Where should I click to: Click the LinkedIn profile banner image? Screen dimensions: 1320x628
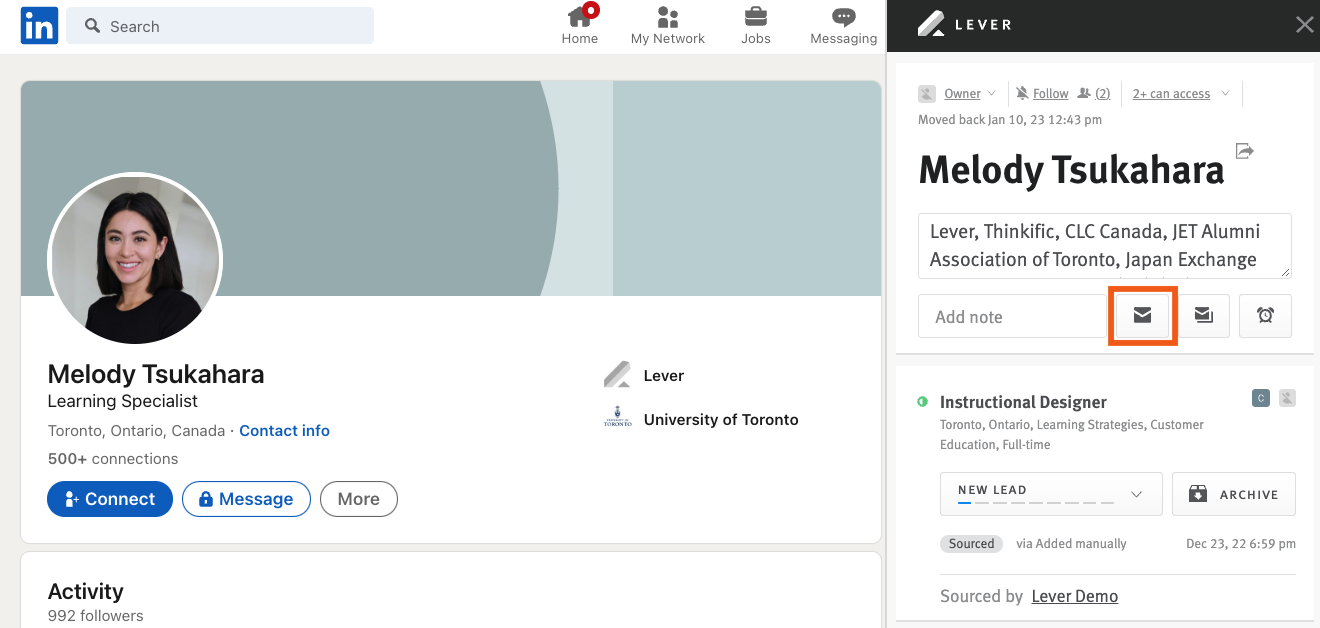pos(450,188)
